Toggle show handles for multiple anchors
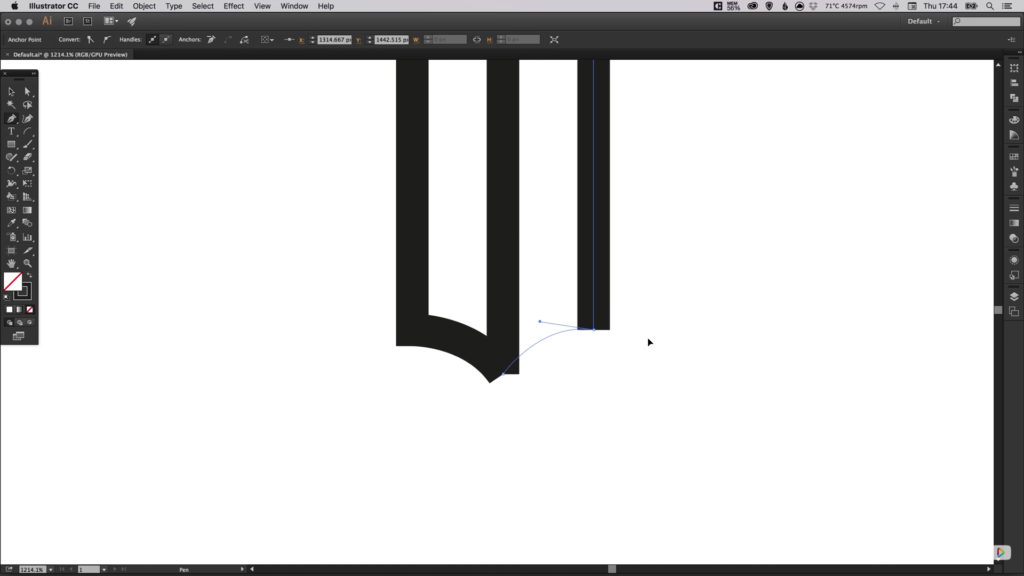Image resolution: width=1024 pixels, height=576 pixels. 152,40
